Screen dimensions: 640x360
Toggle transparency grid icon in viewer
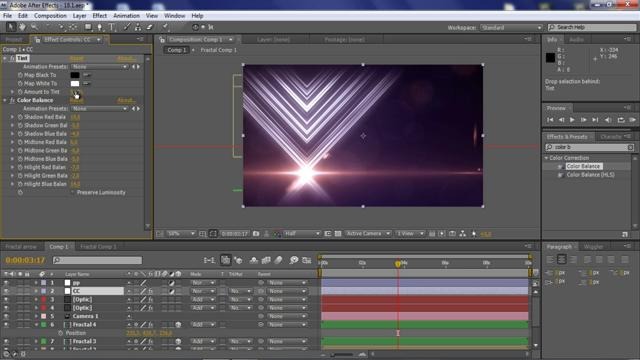coord(338,234)
